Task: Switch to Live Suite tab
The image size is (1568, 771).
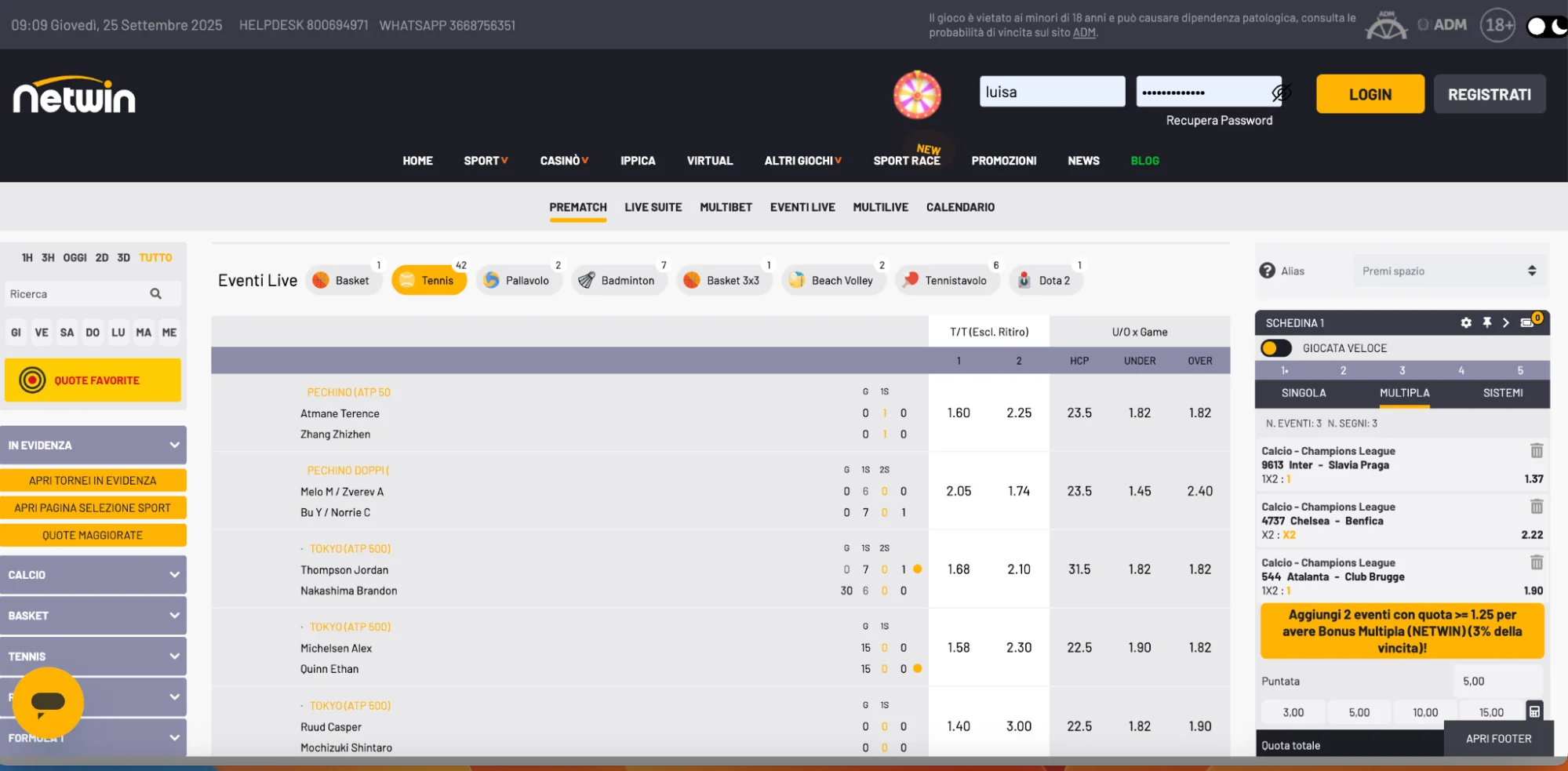Action: pos(653,207)
